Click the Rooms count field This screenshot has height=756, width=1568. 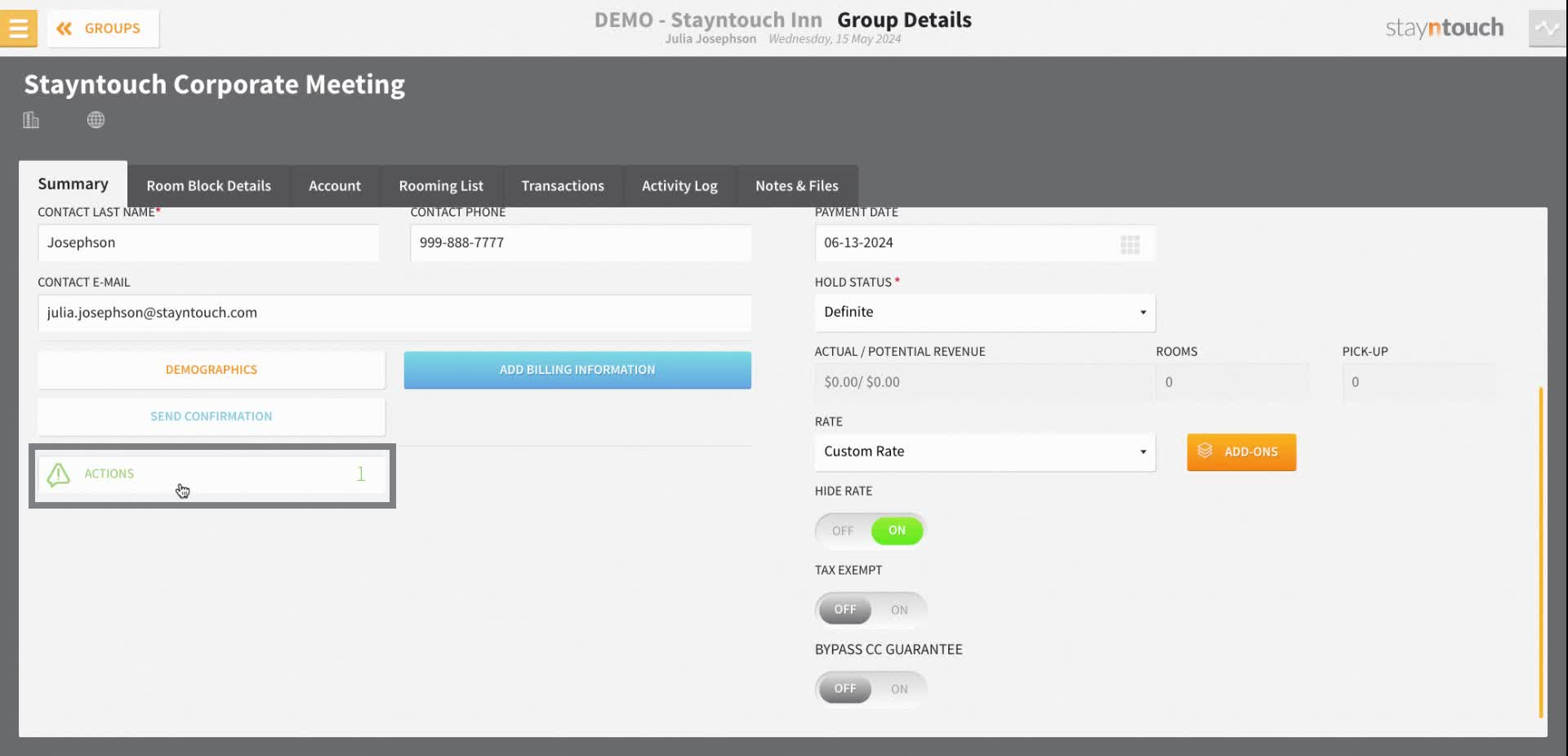point(1232,382)
